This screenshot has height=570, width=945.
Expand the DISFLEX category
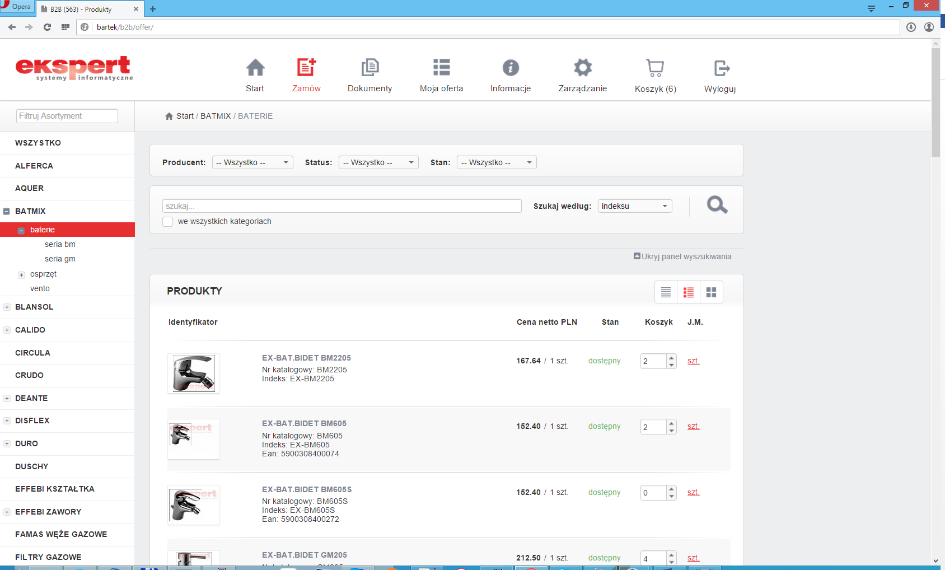tap(7, 421)
